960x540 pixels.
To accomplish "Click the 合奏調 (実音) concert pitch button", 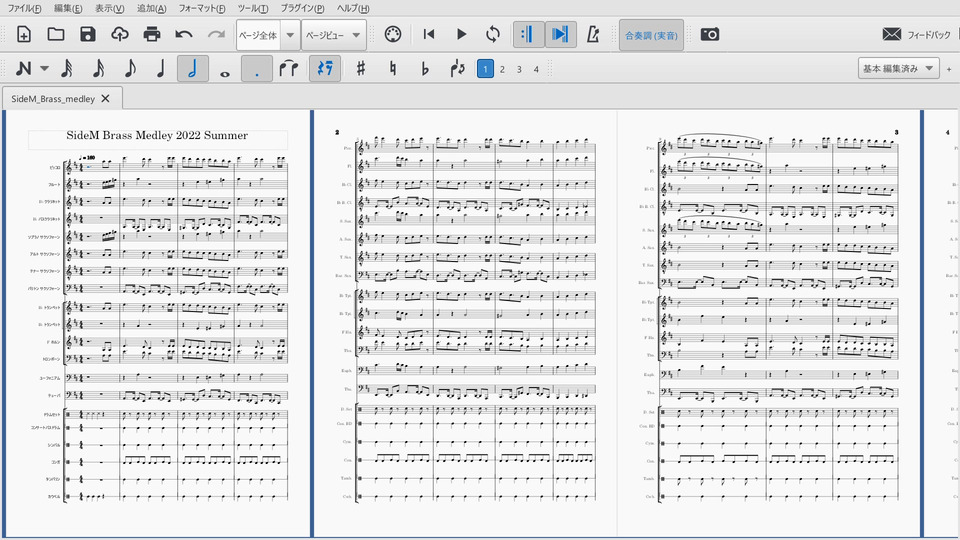I will (651, 34).
